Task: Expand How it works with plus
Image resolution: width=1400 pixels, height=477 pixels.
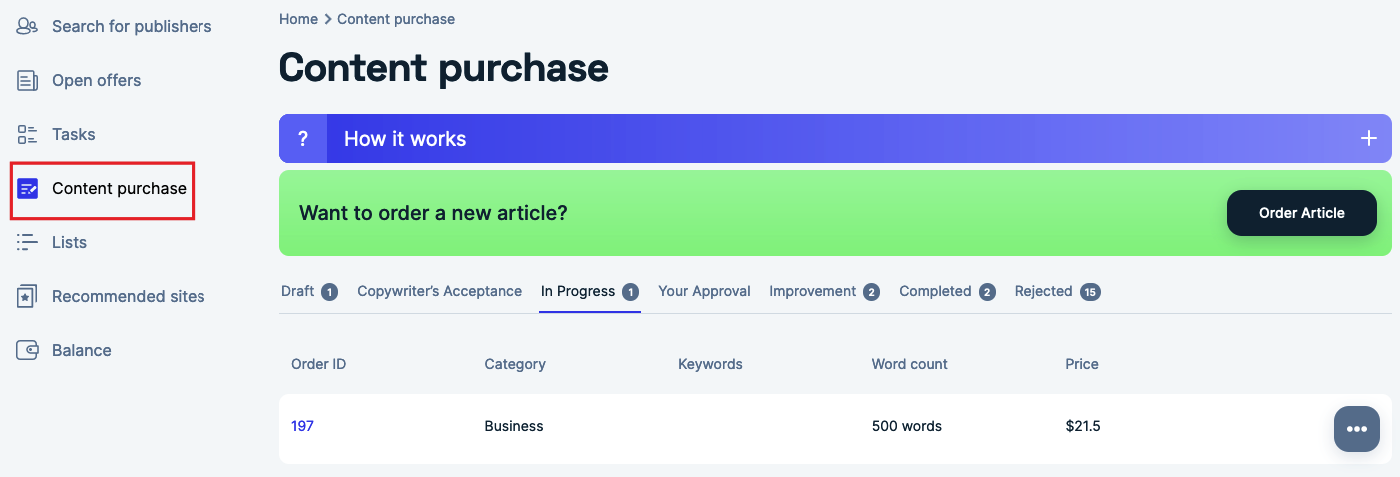Action: 1369,139
